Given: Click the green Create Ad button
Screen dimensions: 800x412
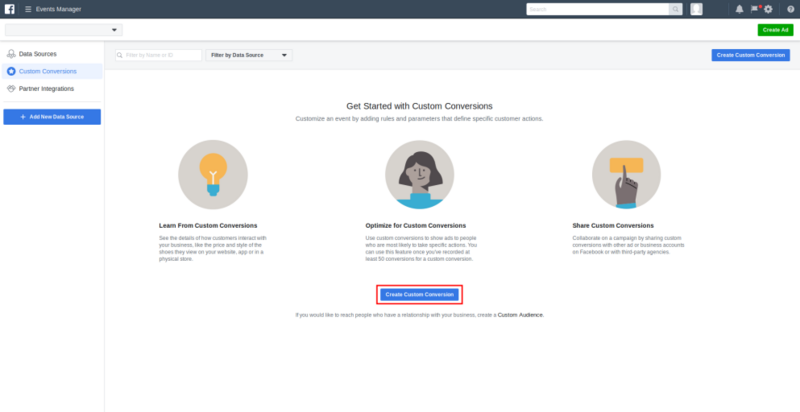Looking at the screenshot, I should [775, 30].
